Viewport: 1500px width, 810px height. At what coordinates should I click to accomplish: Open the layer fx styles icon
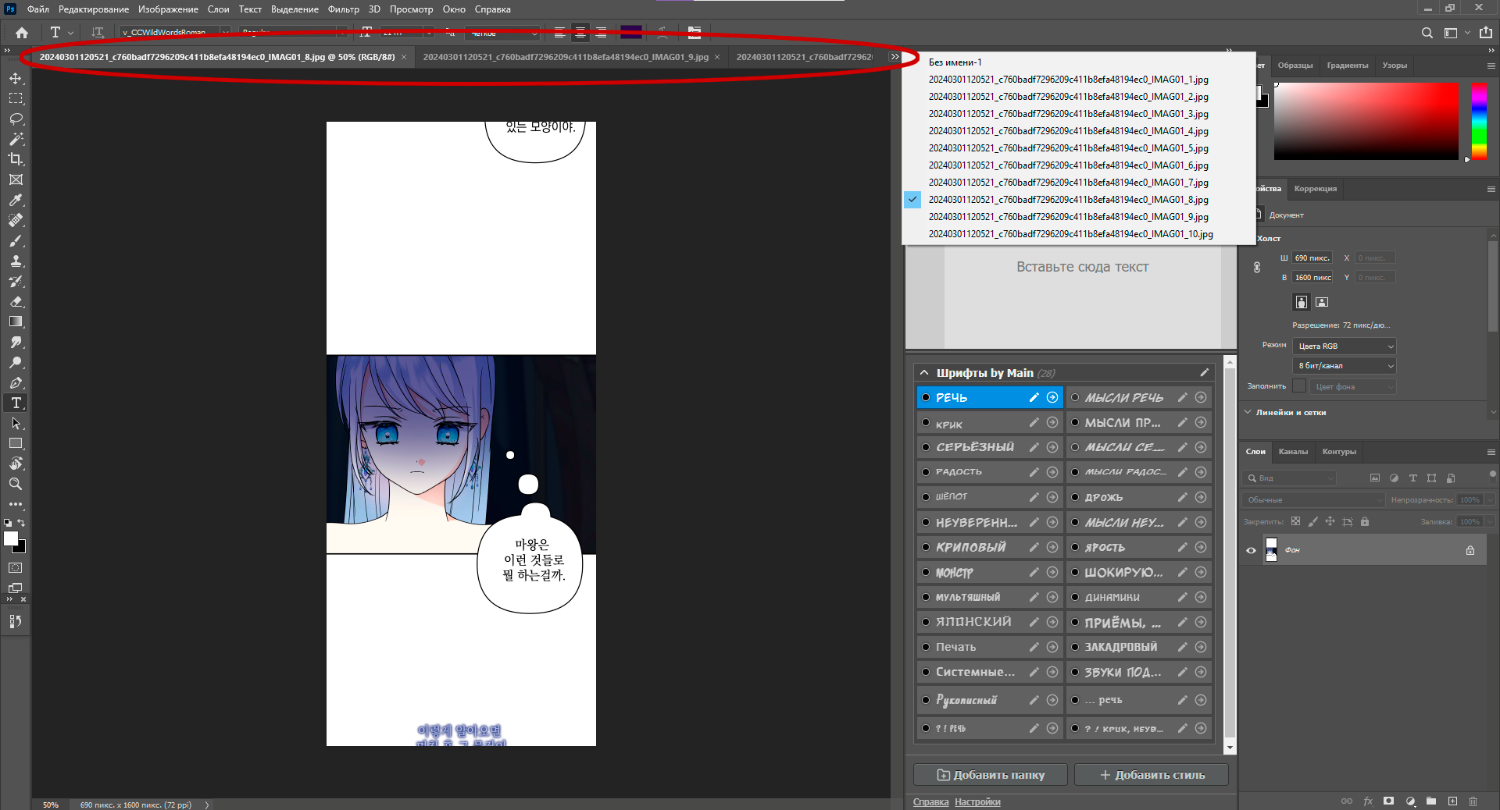pos(1368,801)
